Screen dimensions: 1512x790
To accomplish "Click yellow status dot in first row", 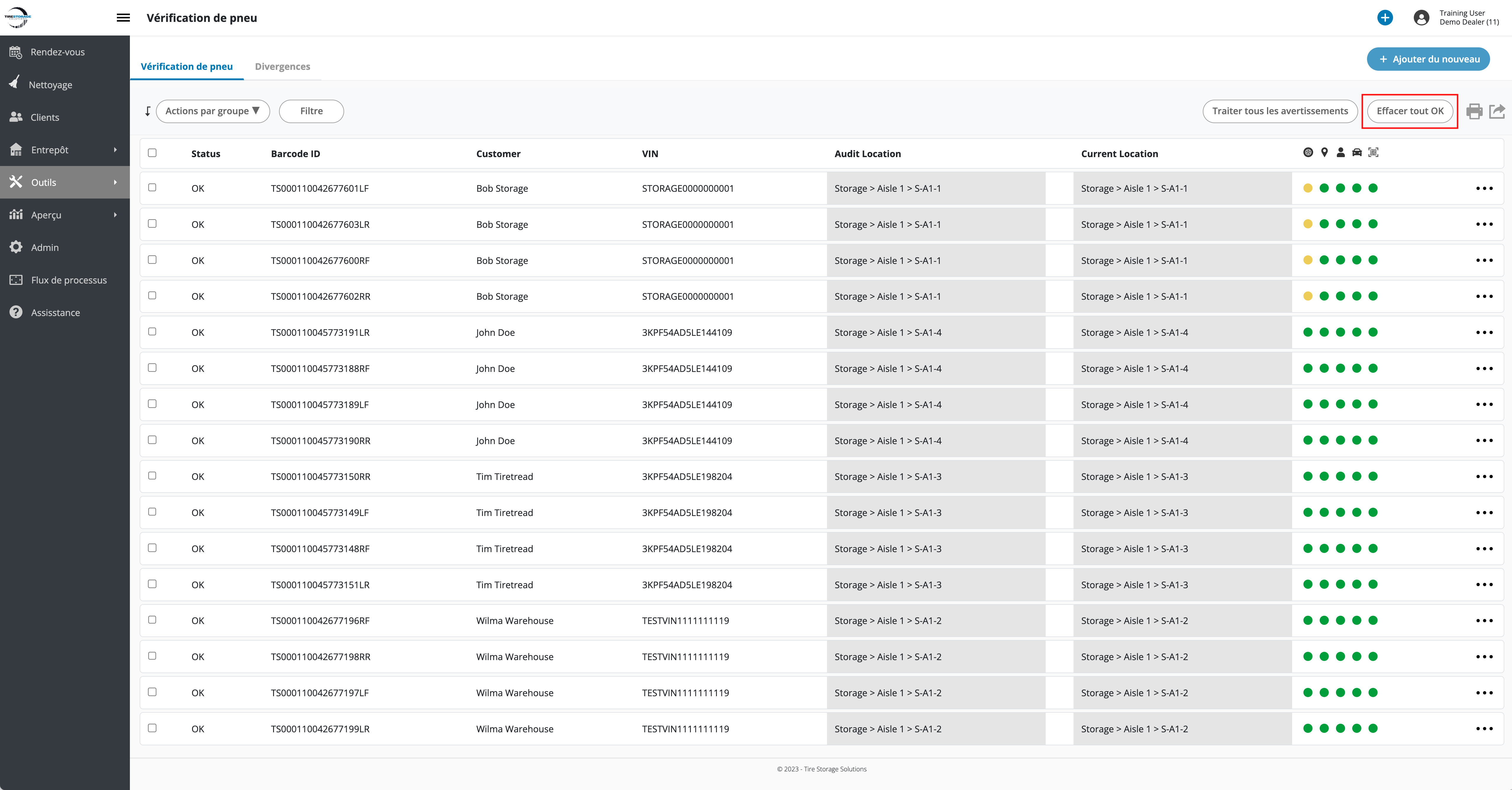I will click(x=1308, y=188).
